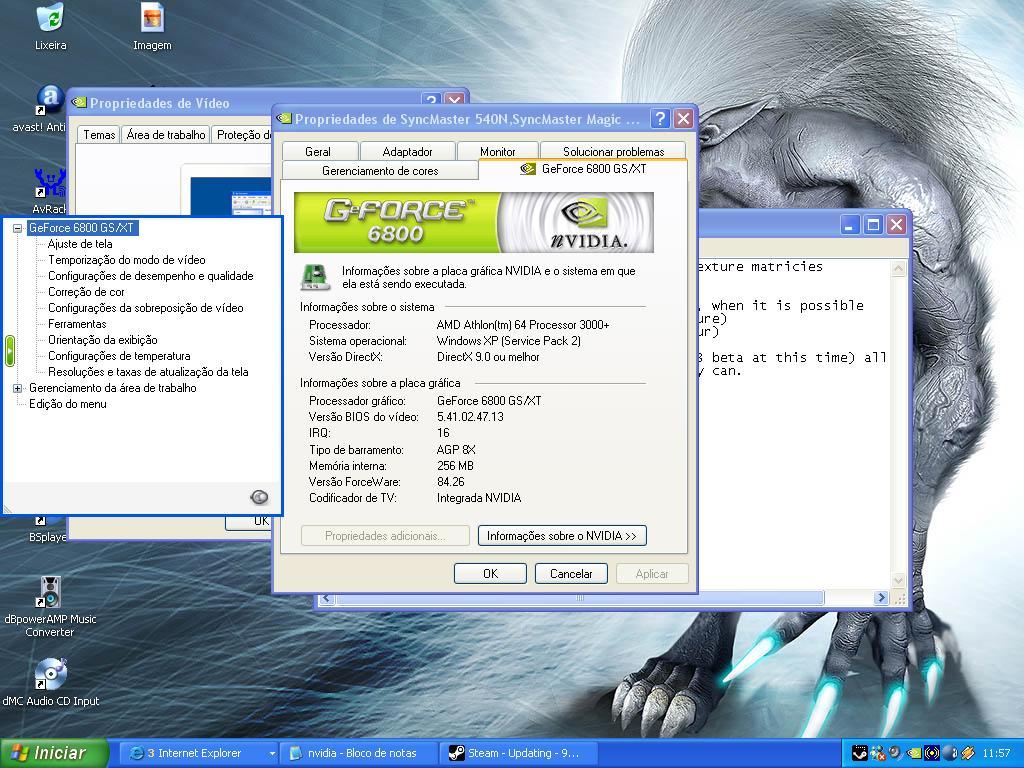Click the orange pencil tray icon
The height and width of the screenshot is (768, 1024).
point(968,753)
